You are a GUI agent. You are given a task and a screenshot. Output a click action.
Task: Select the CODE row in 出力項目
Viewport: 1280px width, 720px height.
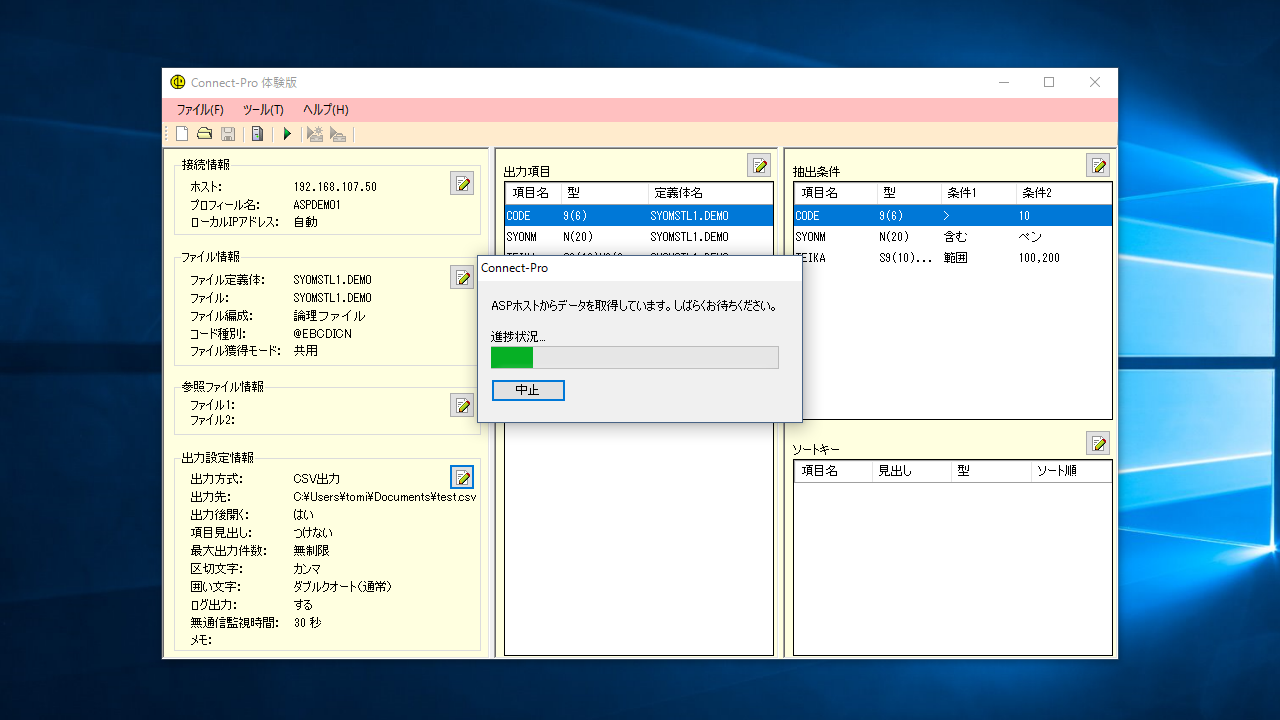click(639, 215)
